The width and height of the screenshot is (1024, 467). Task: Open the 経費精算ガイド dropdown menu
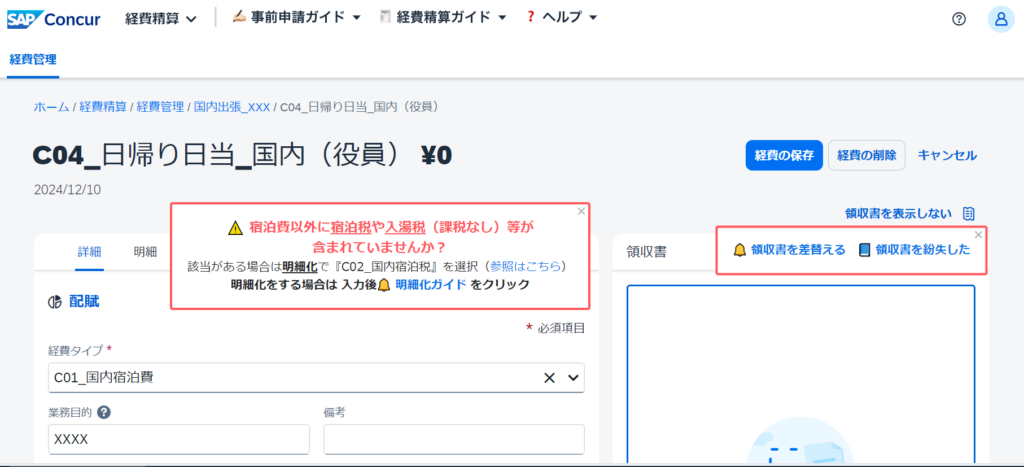pyautogui.click(x=444, y=18)
